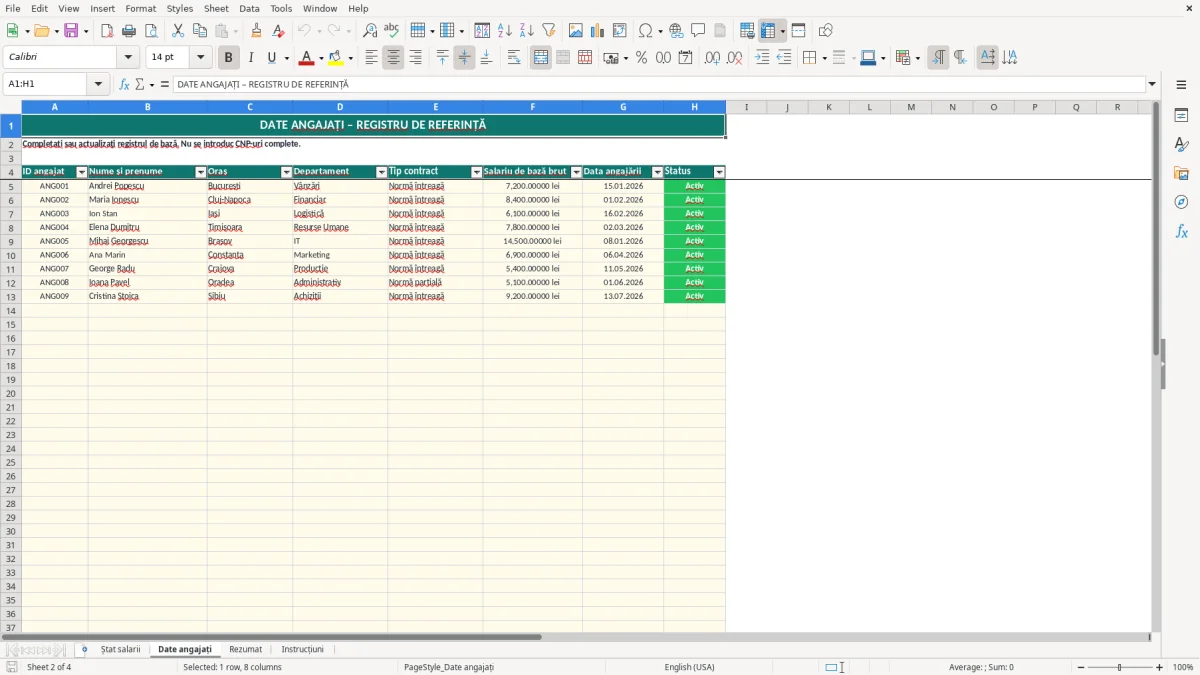1200x675 pixels.
Task: Open font color dropdown arrow
Action: coord(320,58)
